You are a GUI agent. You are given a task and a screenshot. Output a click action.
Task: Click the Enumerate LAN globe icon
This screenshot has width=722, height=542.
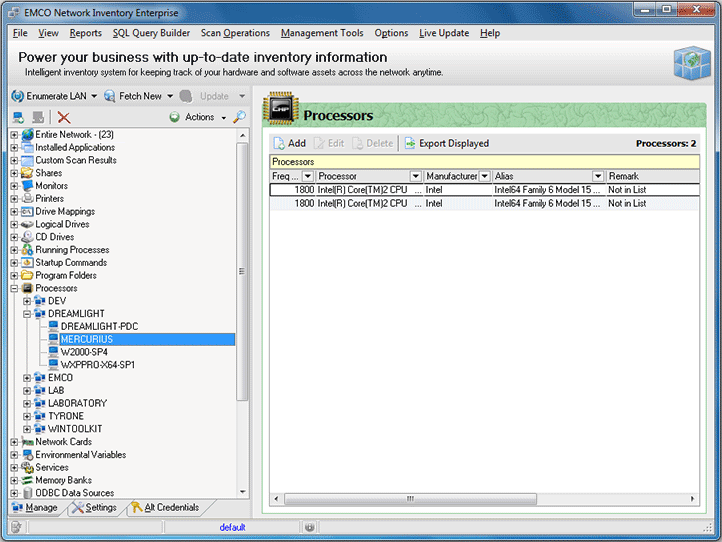pyautogui.click(x=18, y=96)
